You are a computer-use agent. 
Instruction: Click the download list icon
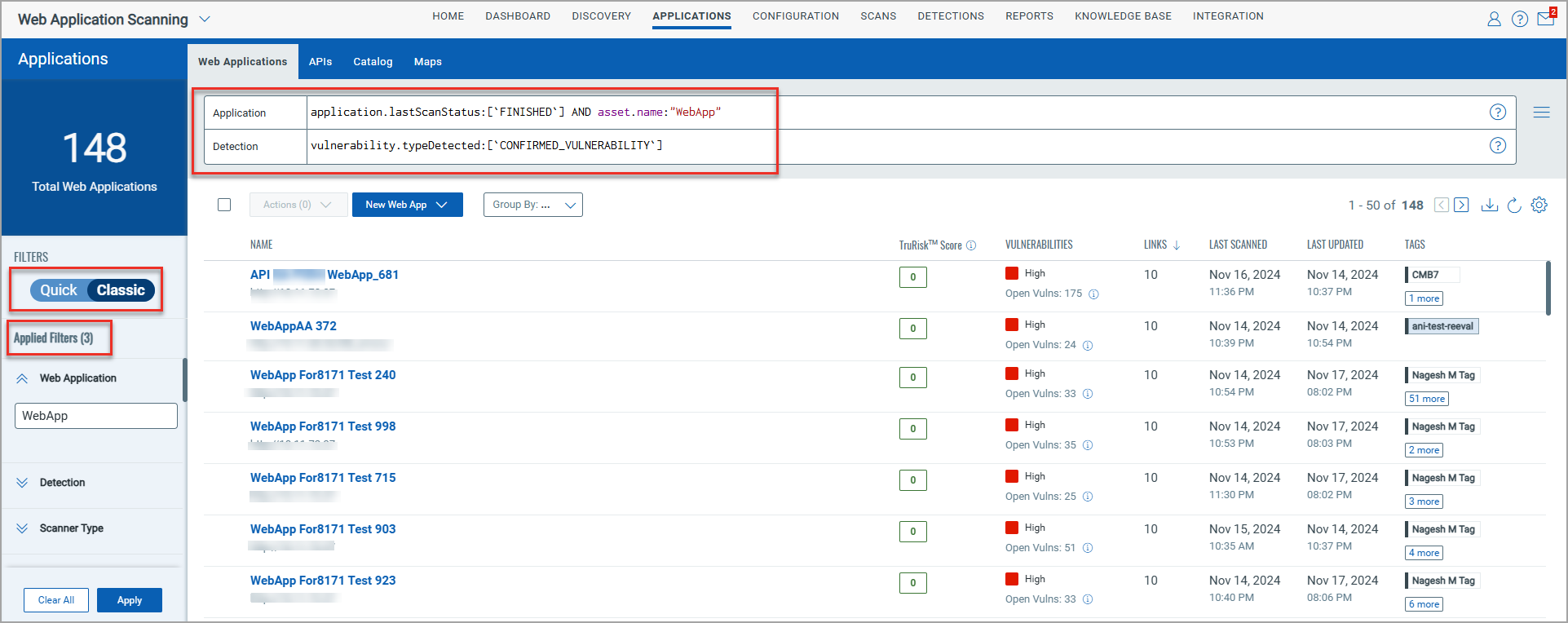click(x=1489, y=205)
